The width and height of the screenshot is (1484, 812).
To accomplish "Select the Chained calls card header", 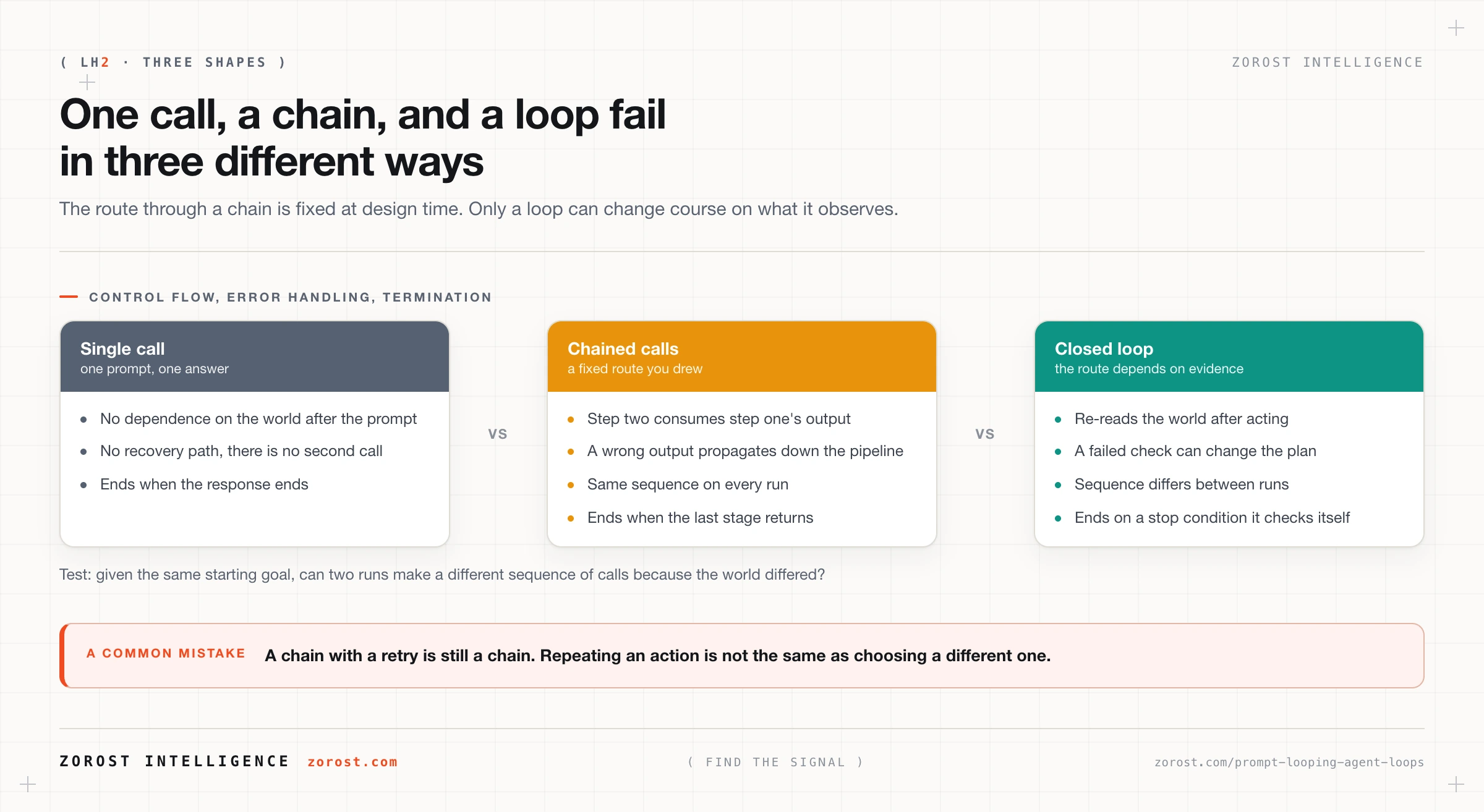I will click(742, 357).
